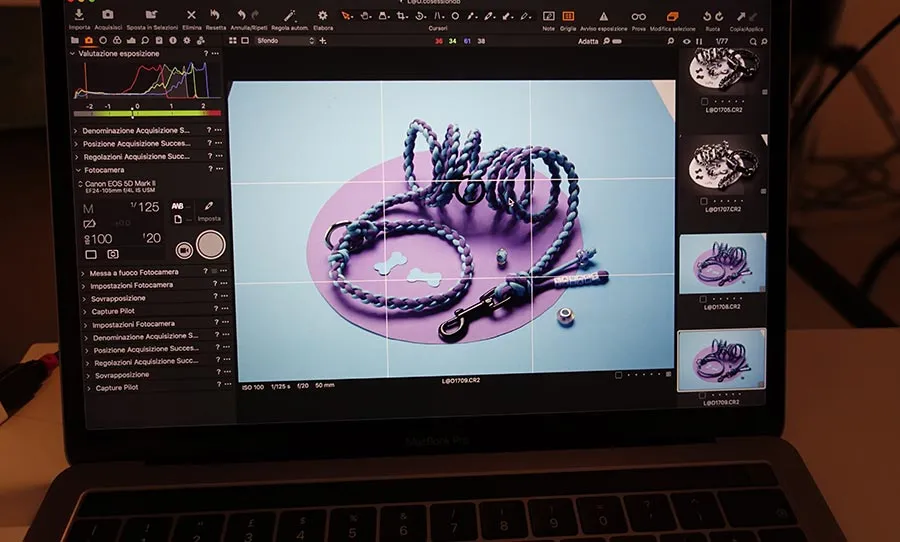Screen dimensions: 900x542
Task: Start live view with video camera button
Action: pos(184,250)
